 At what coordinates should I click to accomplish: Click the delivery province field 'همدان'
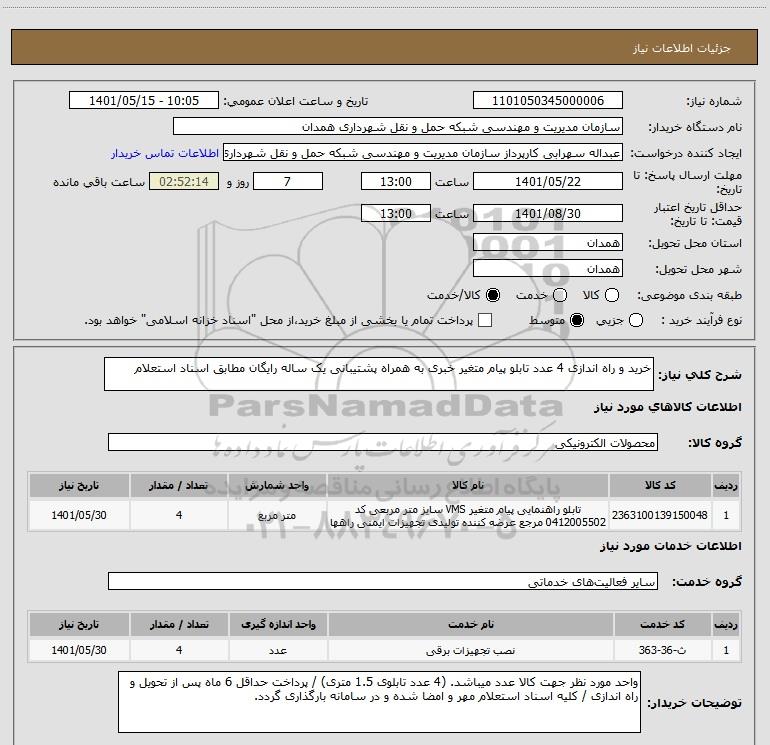[548, 242]
